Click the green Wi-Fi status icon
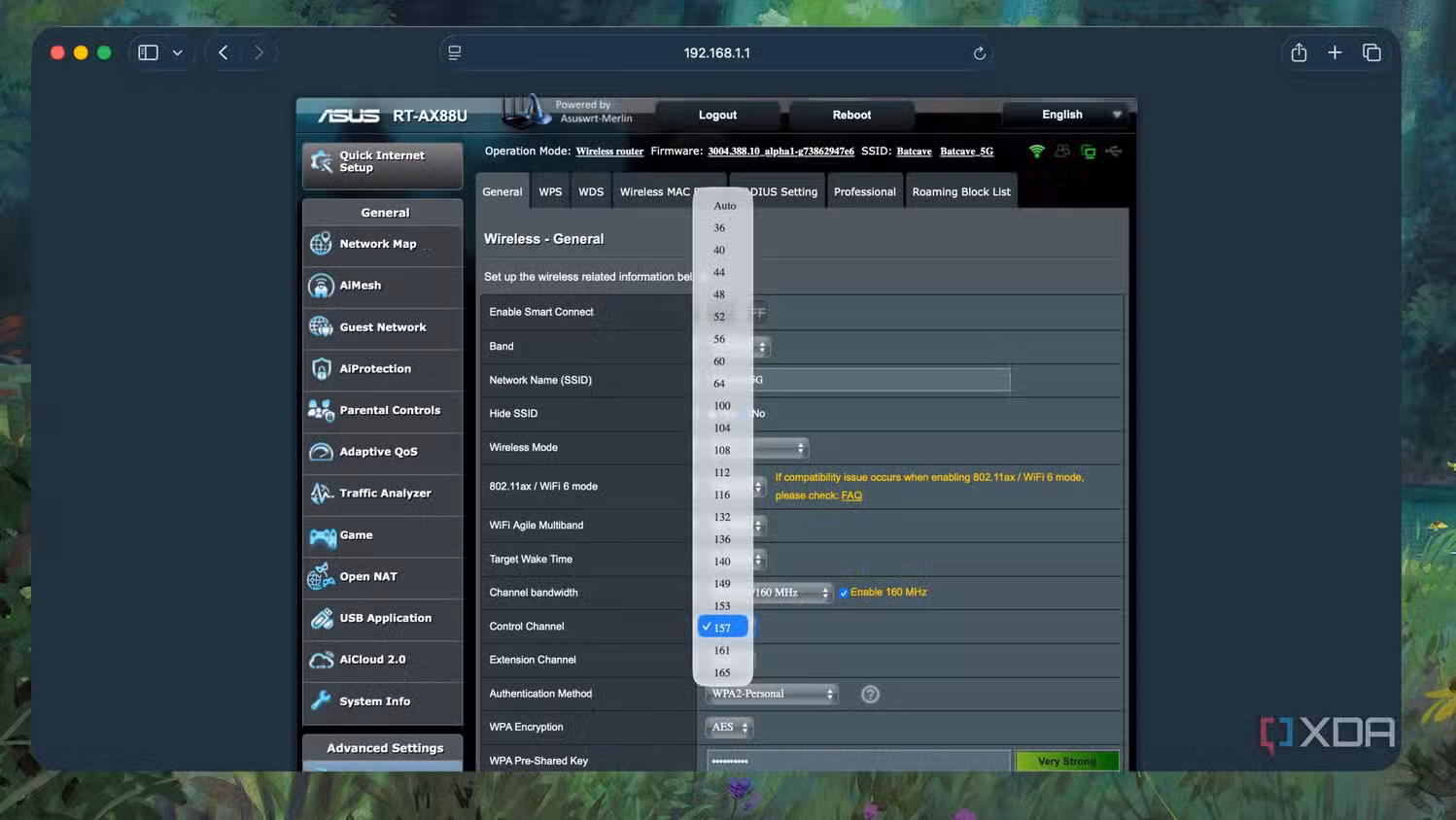The width and height of the screenshot is (1456, 820). point(1036,152)
